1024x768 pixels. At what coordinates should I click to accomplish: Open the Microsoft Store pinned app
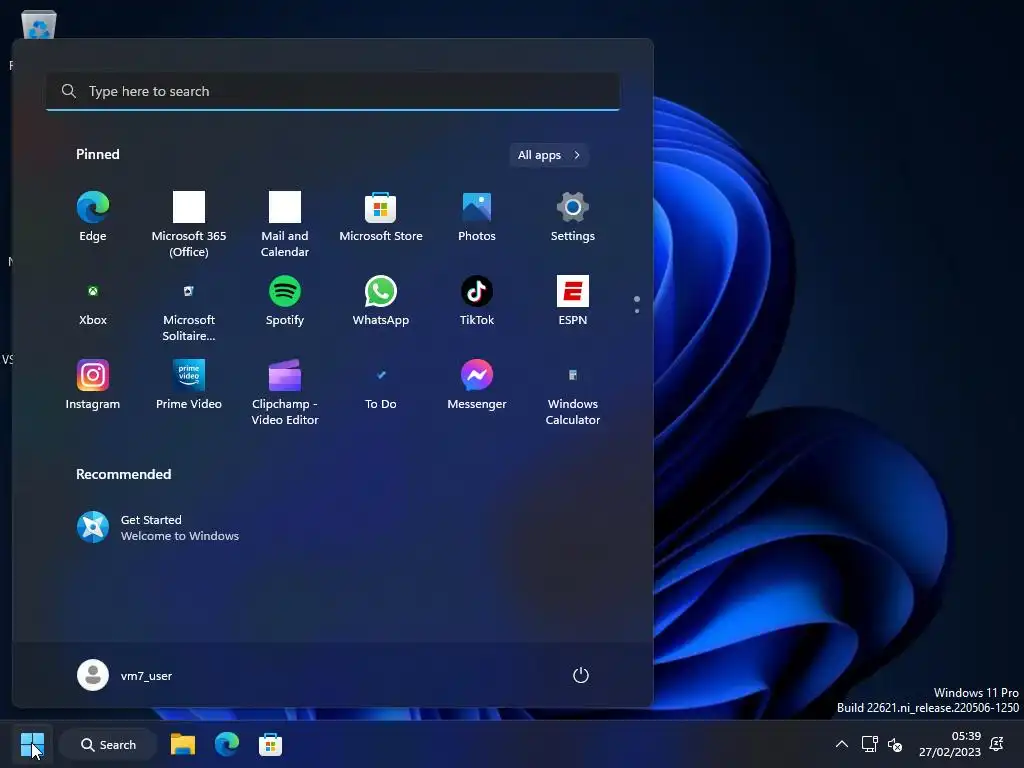point(381,217)
